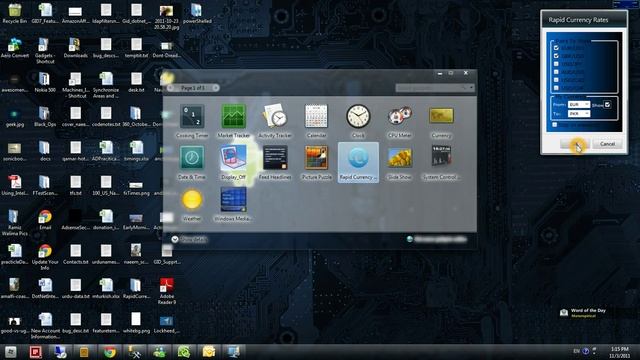640x360 pixels.
Task: Select the Picture Puzzle gadget
Action: [x=316, y=163]
